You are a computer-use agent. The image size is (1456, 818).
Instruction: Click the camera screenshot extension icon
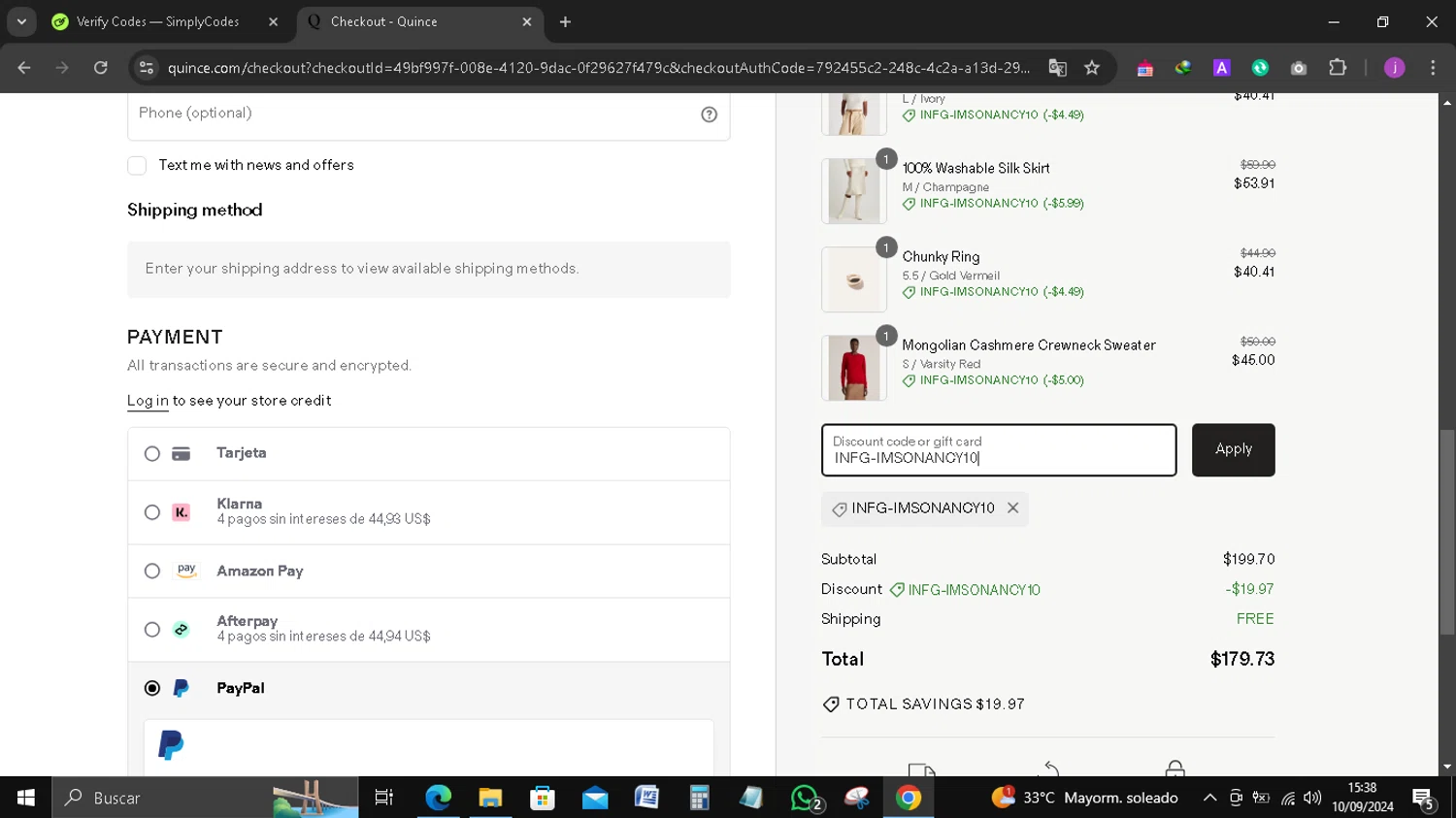[x=1299, y=68]
